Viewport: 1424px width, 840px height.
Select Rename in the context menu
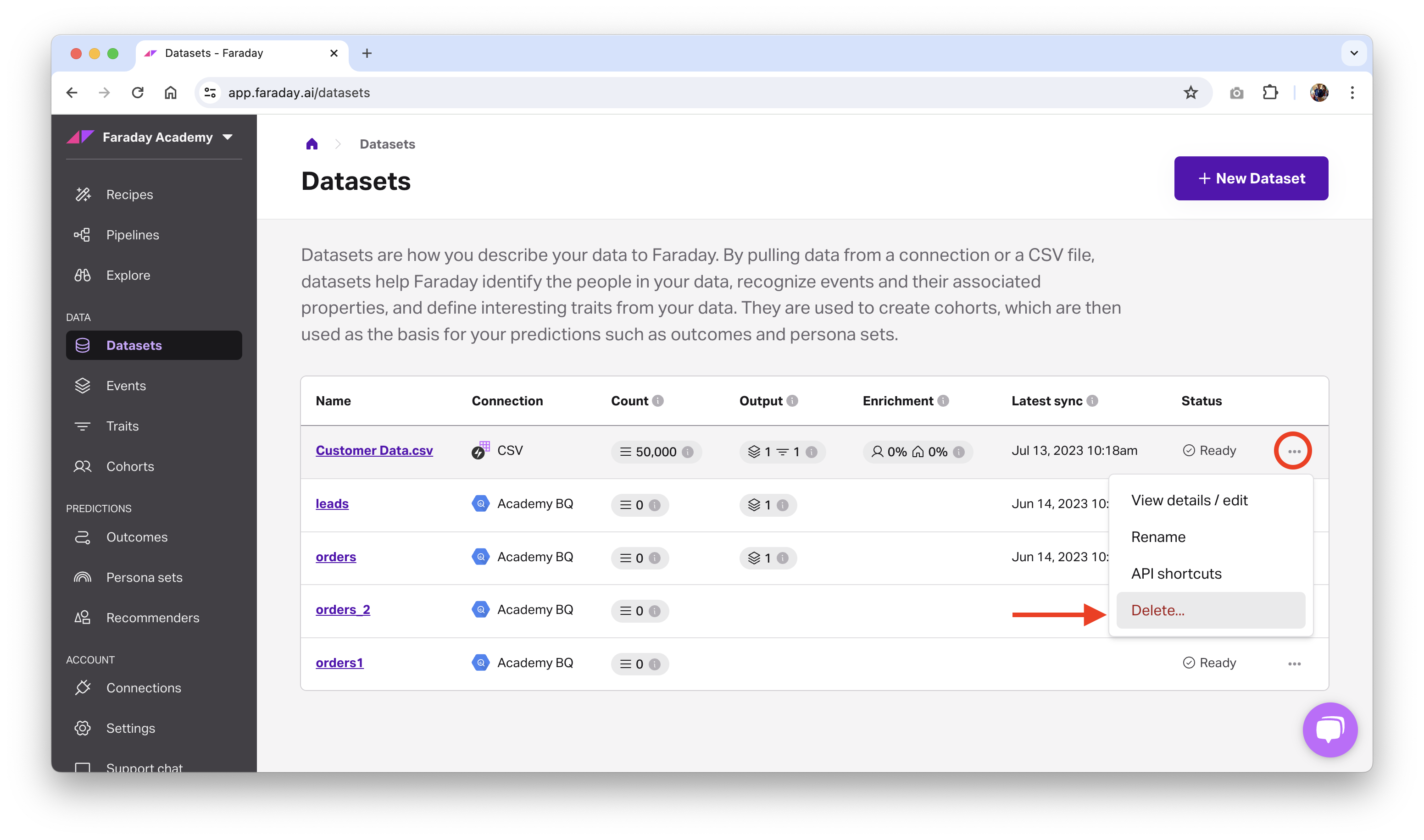pyautogui.click(x=1158, y=536)
